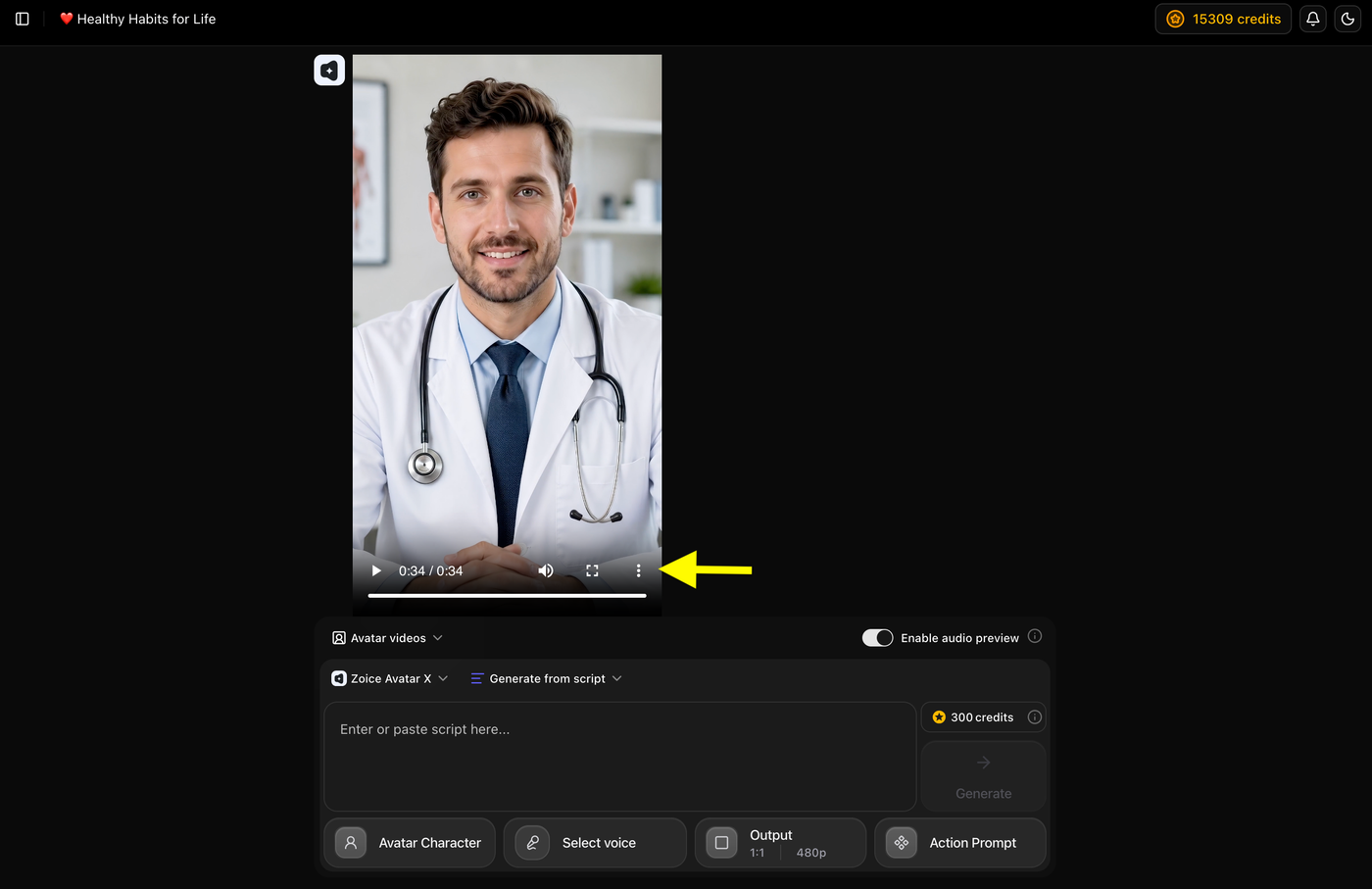The image size is (1372, 889).
Task: Click the 300 credits cost badge
Action: (983, 717)
